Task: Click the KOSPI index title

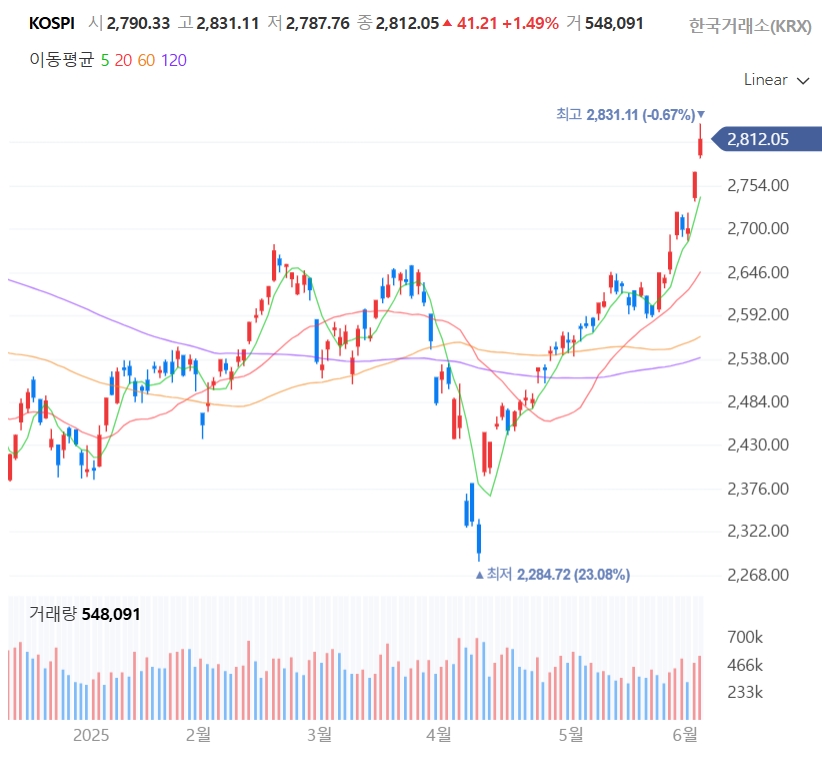Action: pyautogui.click(x=51, y=24)
